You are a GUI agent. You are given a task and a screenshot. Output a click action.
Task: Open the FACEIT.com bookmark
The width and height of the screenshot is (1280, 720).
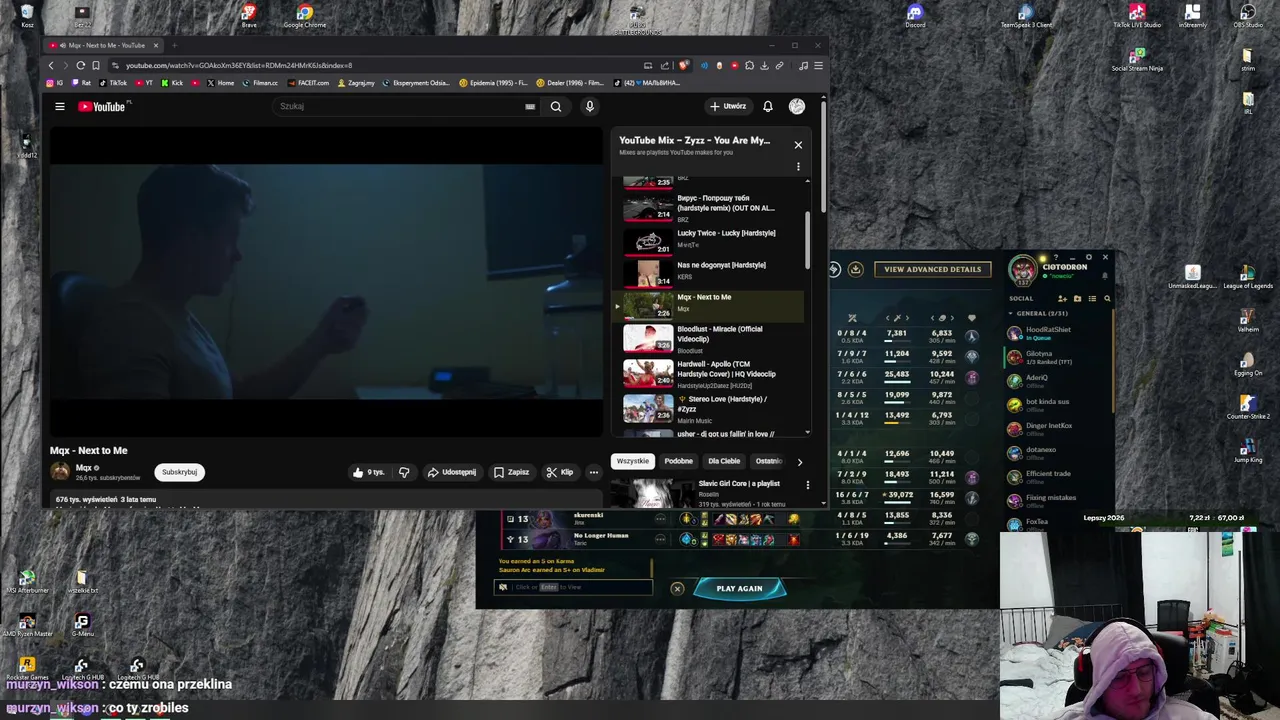[x=308, y=83]
